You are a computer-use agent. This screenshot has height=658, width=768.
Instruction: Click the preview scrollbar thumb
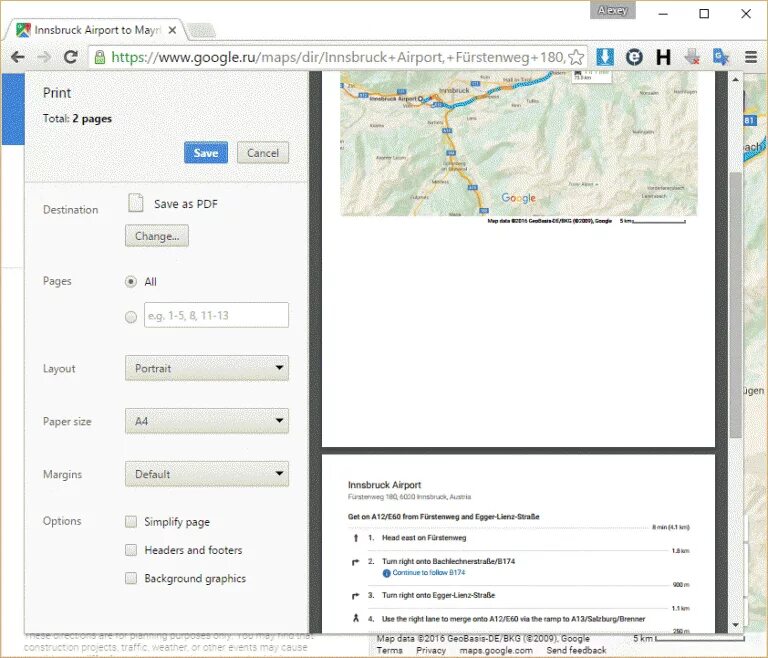[735, 304]
